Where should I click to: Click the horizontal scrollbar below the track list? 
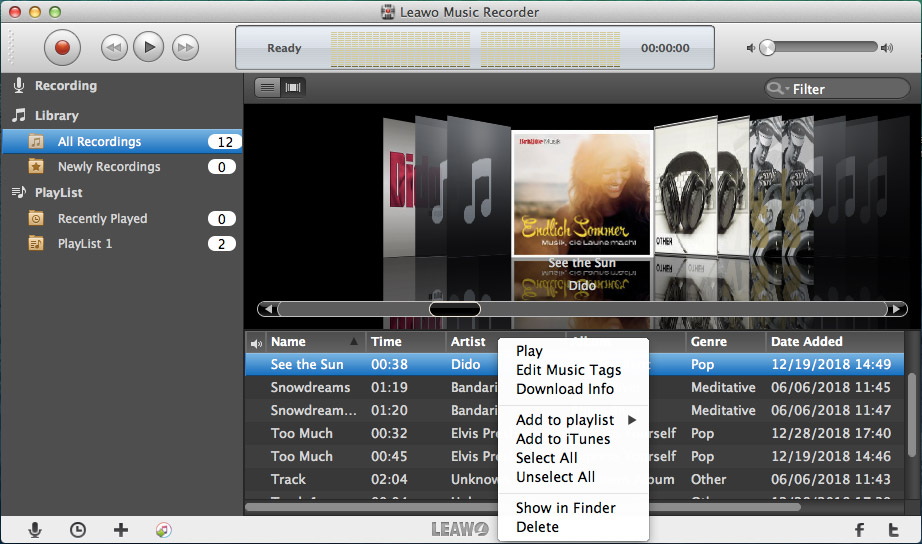pos(523,506)
